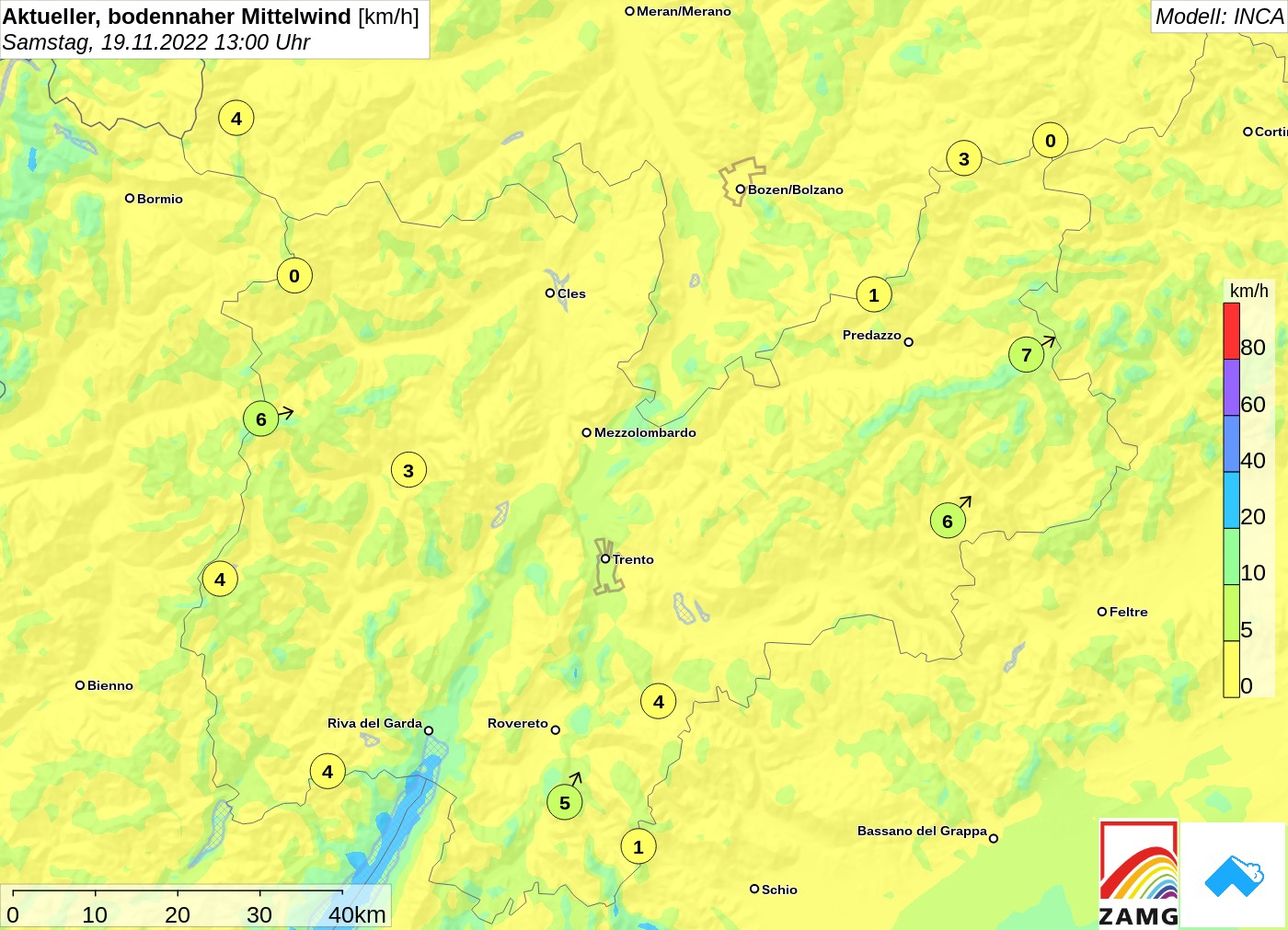Click the Bozen/Bolzano city dot marker
The width and height of the screenshot is (1288, 930).
coord(740,189)
